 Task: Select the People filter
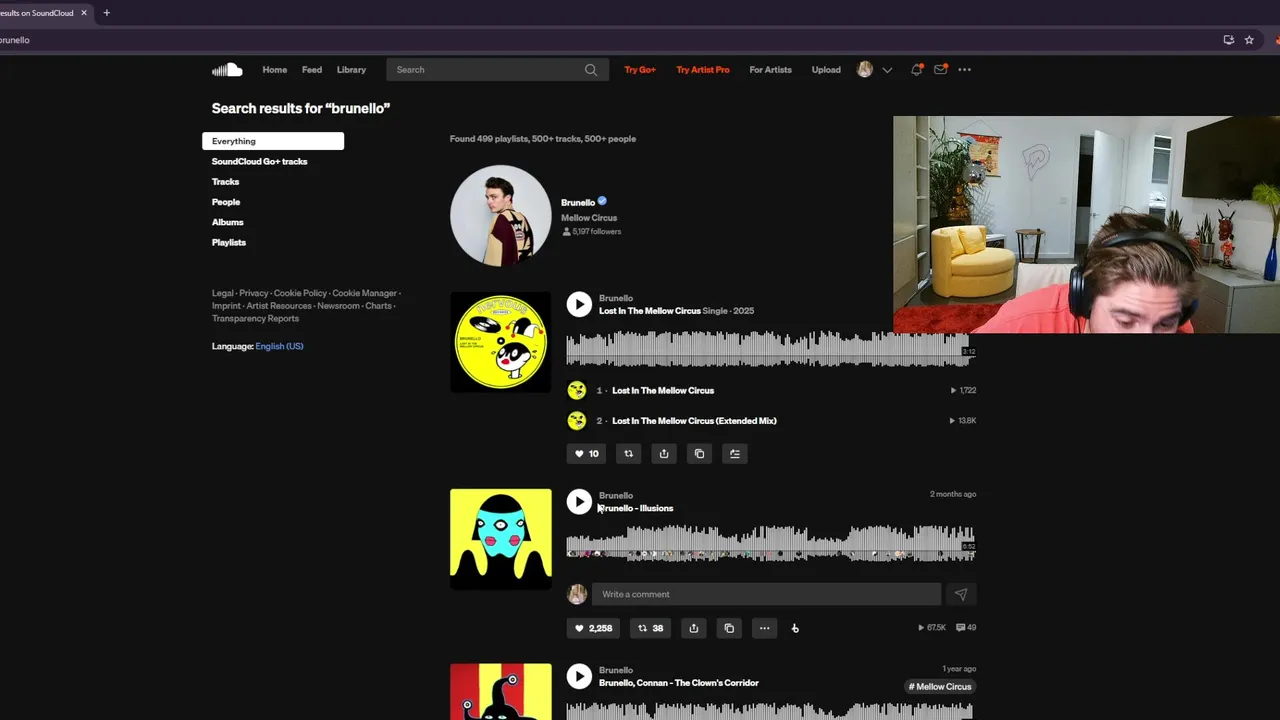[x=226, y=202]
